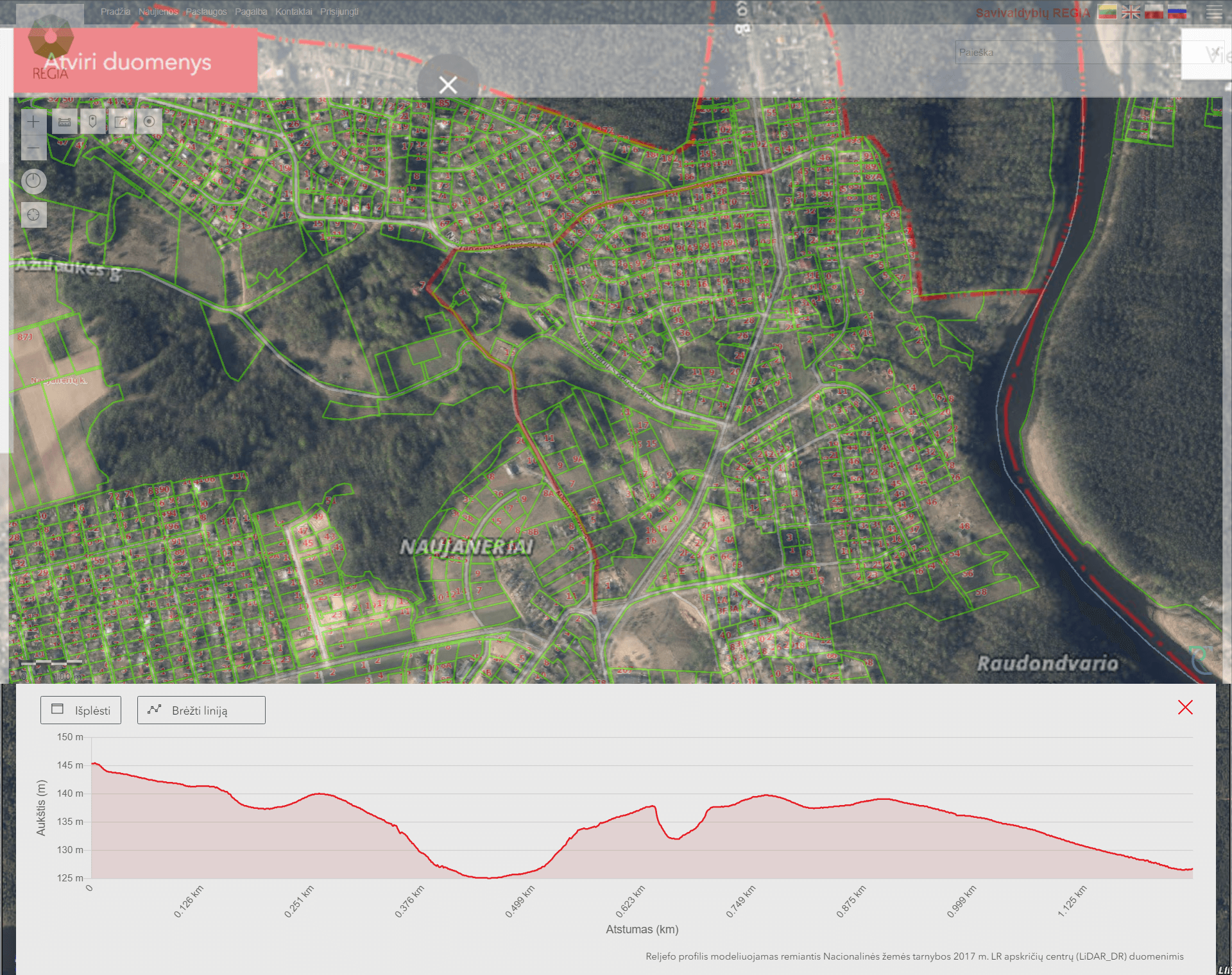Click the crosshair locate-me button

[x=33, y=215]
